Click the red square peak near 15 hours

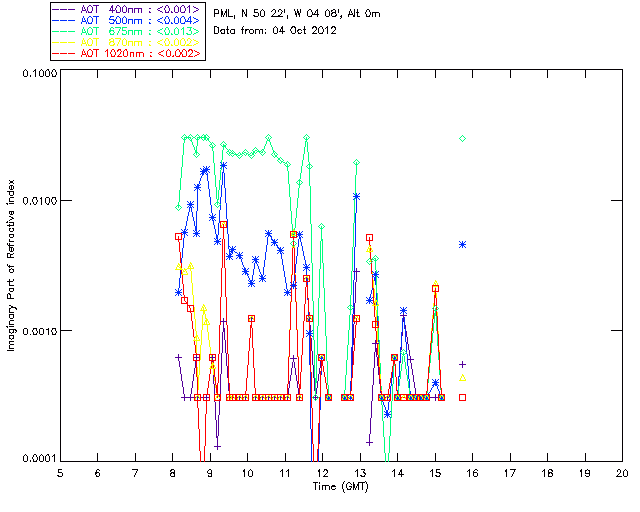[x=436, y=288]
